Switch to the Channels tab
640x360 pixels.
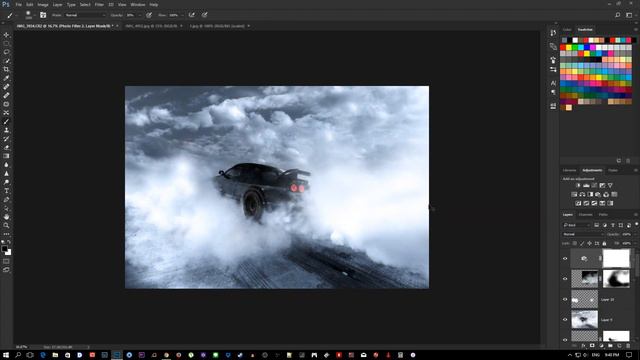click(585, 215)
